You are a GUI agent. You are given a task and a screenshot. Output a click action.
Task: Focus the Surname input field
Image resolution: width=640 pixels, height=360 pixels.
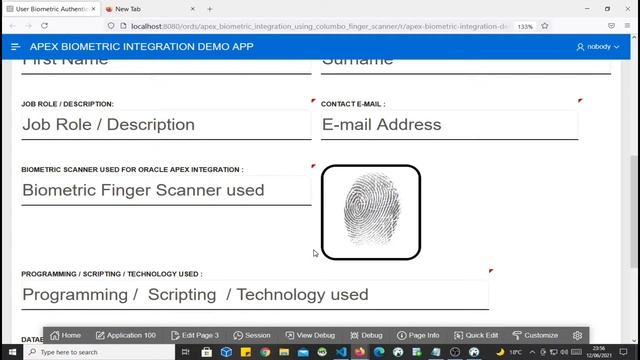point(466,67)
